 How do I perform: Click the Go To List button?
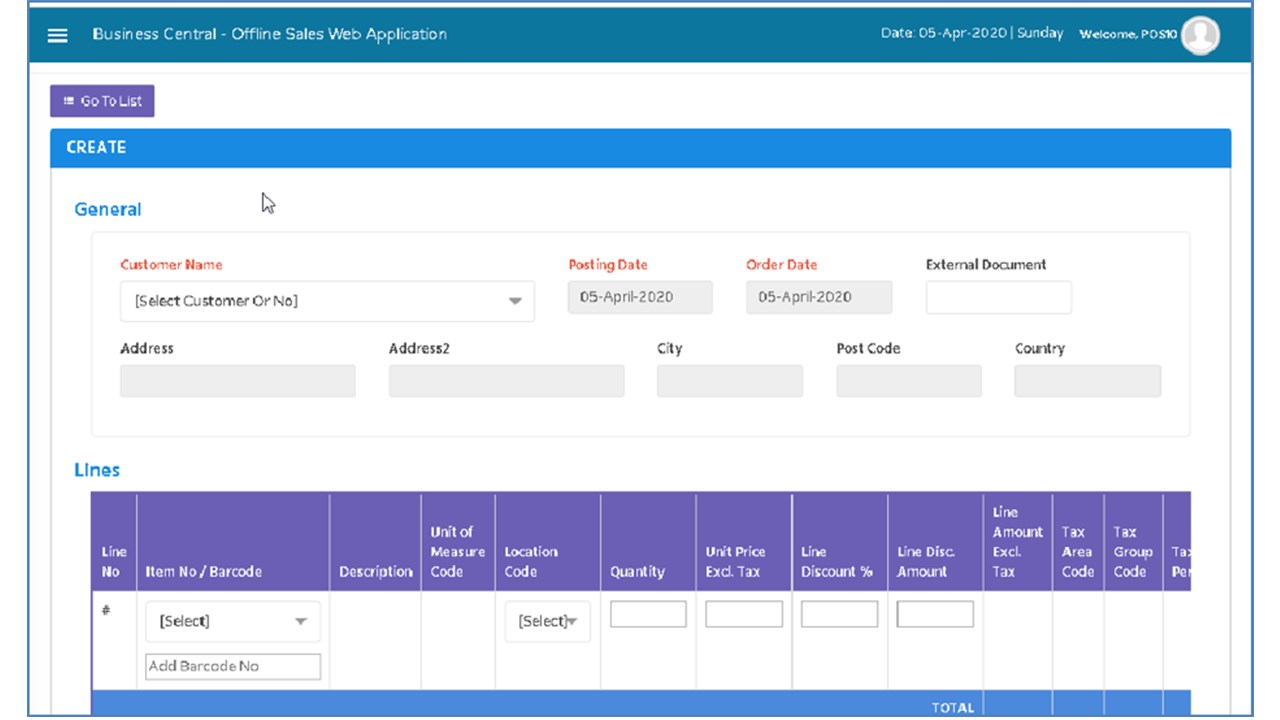click(102, 101)
